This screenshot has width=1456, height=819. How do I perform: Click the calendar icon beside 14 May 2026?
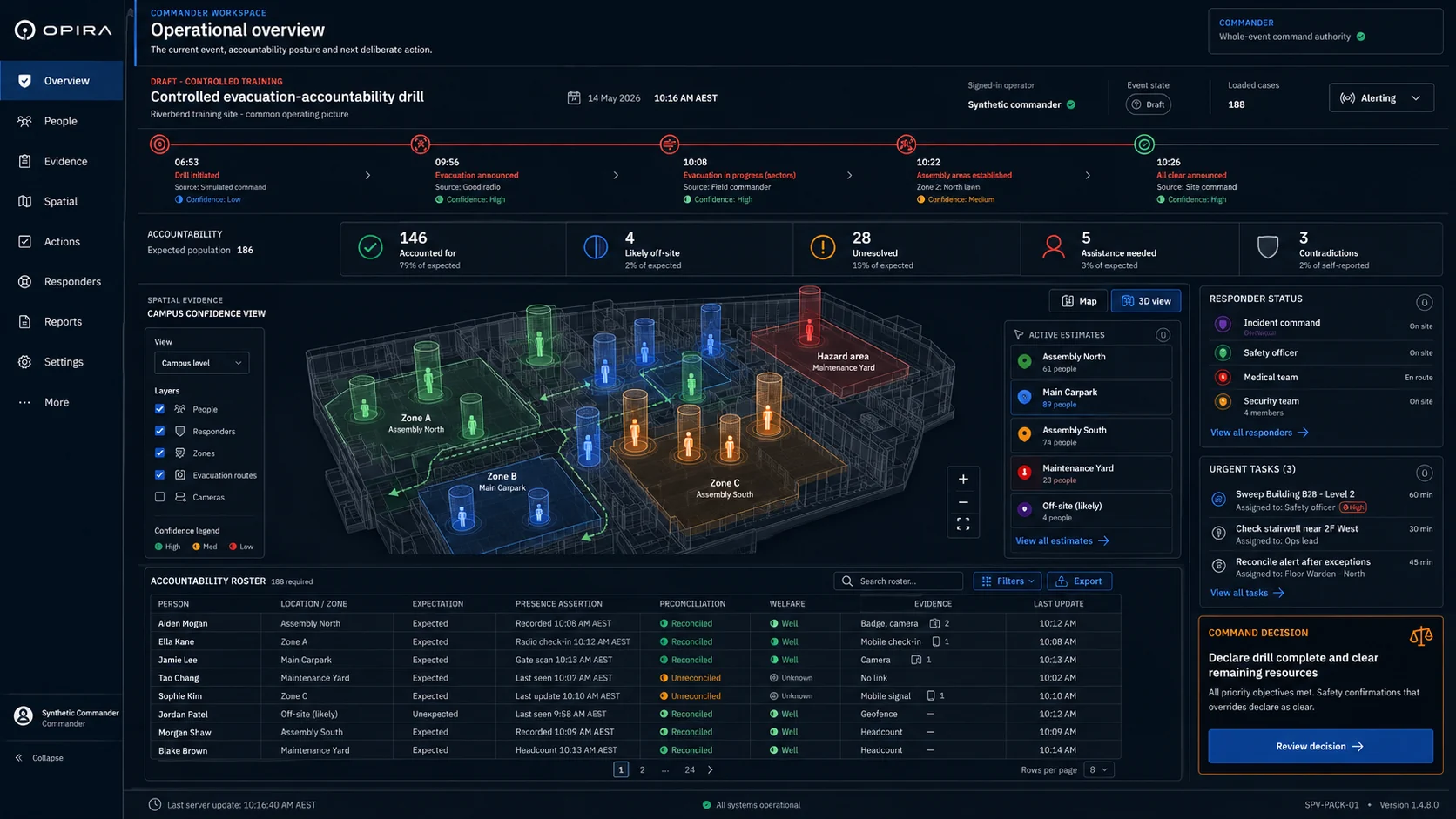coord(574,97)
